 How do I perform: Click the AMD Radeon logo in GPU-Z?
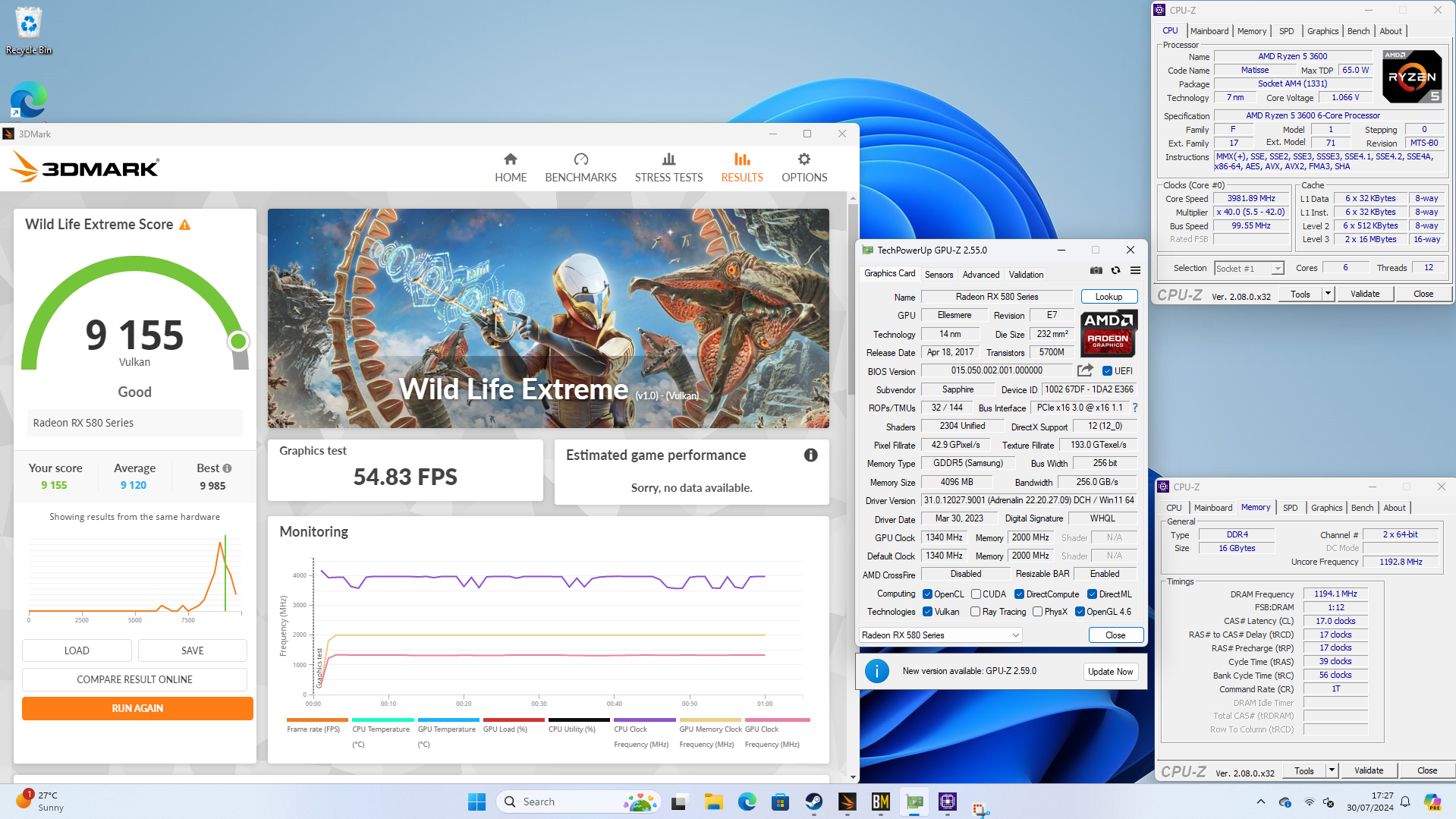click(x=1108, y=333)
